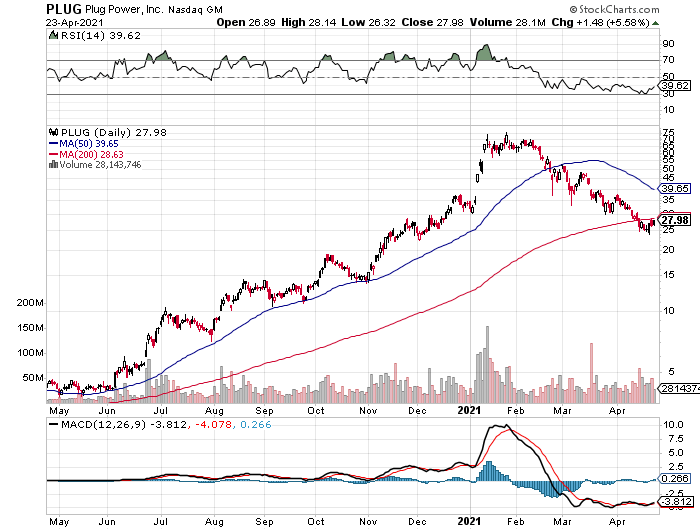Click the volume bars icon in legend

coord(53,164)
